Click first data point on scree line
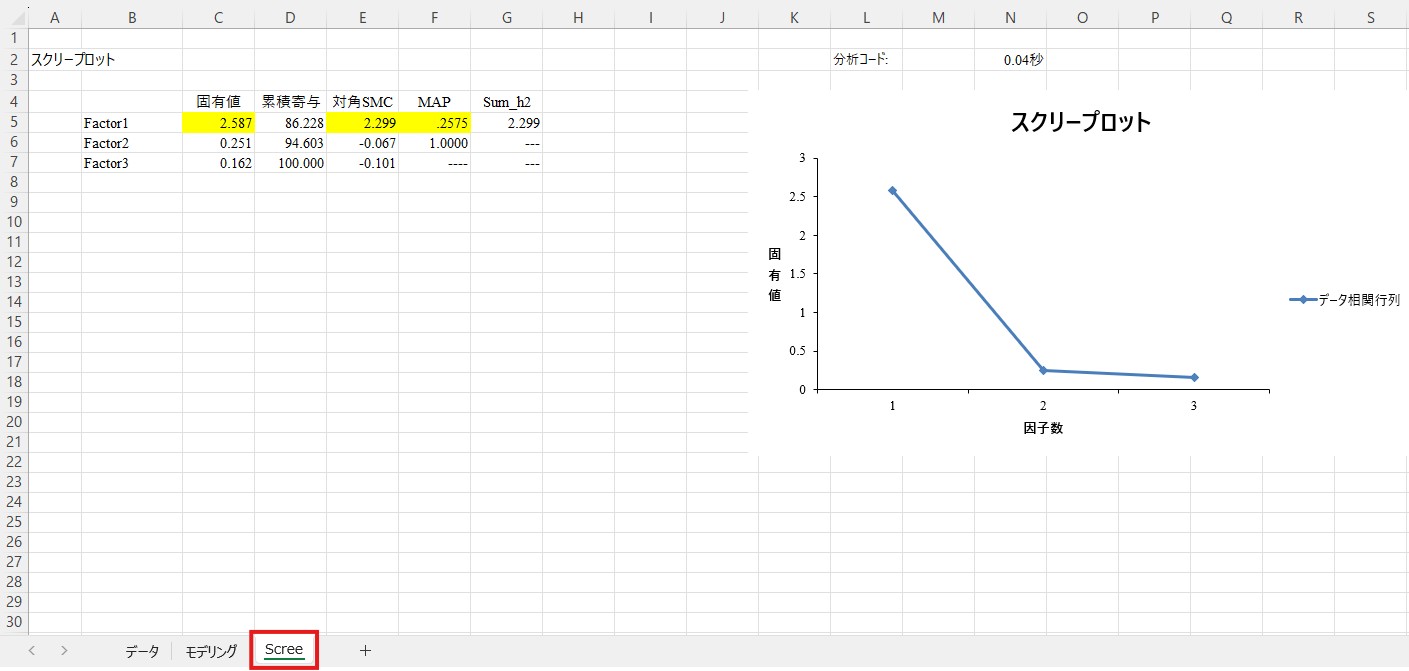Screen dimensions: 1409x671 [892, 190]
